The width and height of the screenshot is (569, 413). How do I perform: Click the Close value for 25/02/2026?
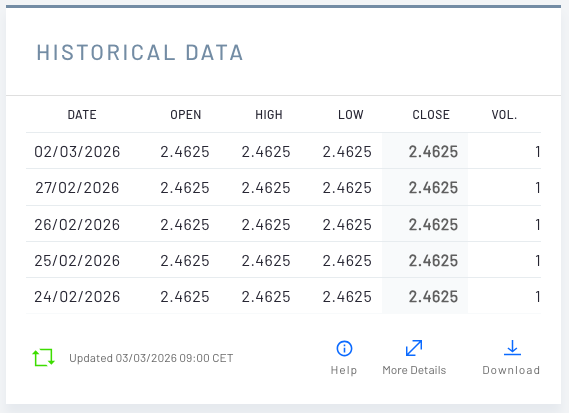[x=433, y=261]
